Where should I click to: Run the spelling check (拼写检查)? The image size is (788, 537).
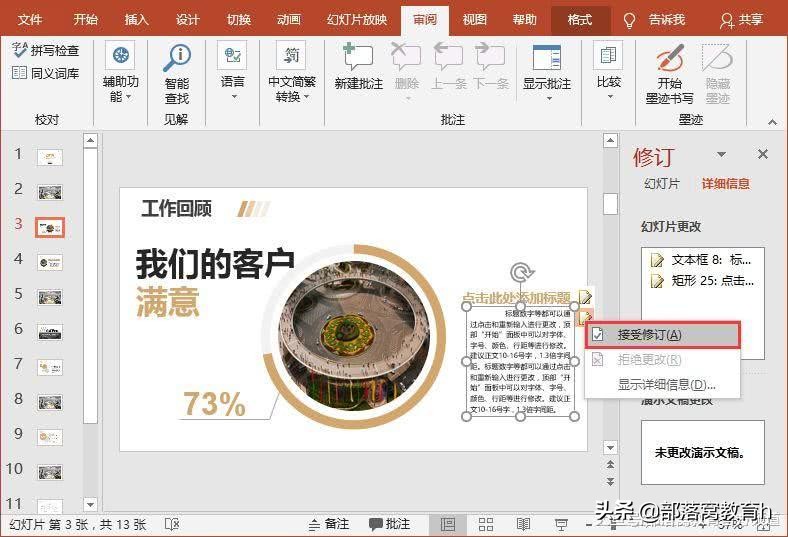46,50
